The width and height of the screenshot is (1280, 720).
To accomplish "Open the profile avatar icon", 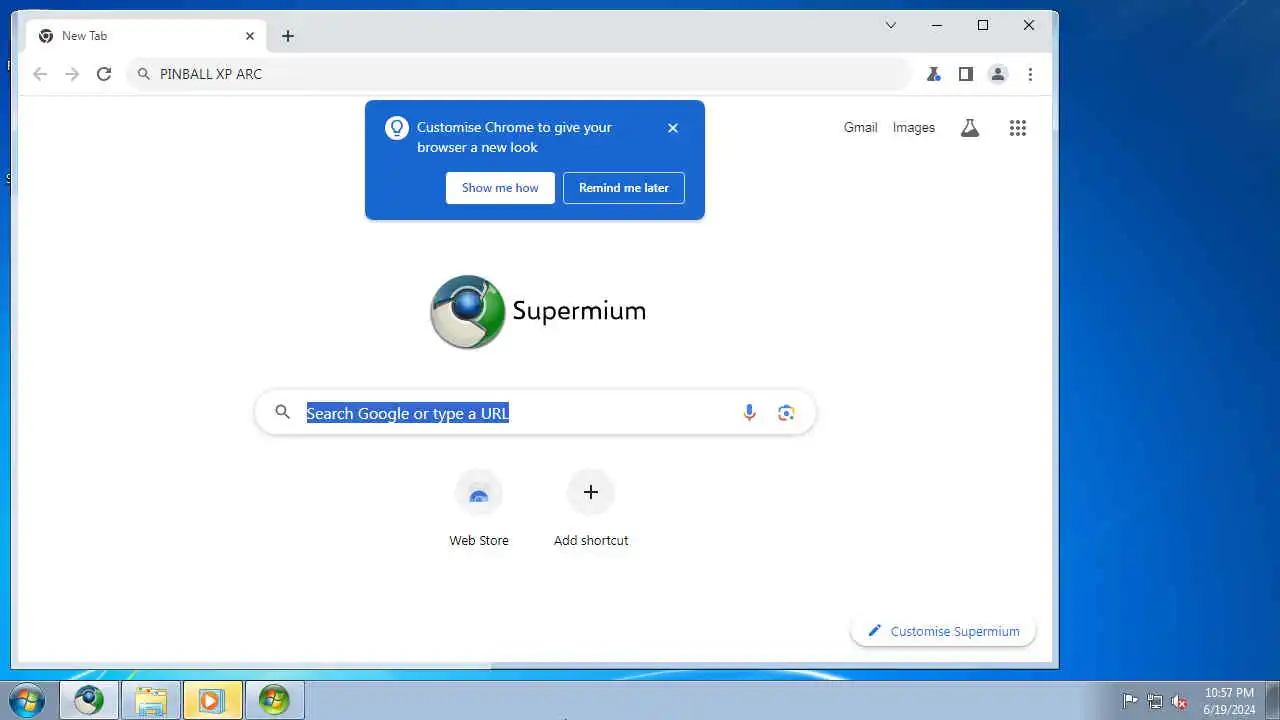I will [998, 74].
